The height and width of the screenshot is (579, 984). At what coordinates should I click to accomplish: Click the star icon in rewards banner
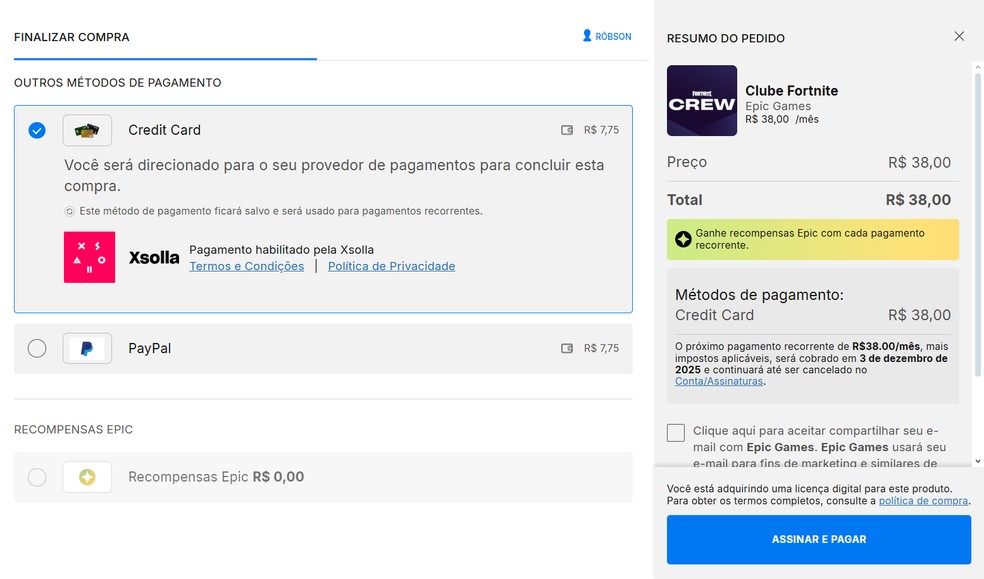pos(683,239)
